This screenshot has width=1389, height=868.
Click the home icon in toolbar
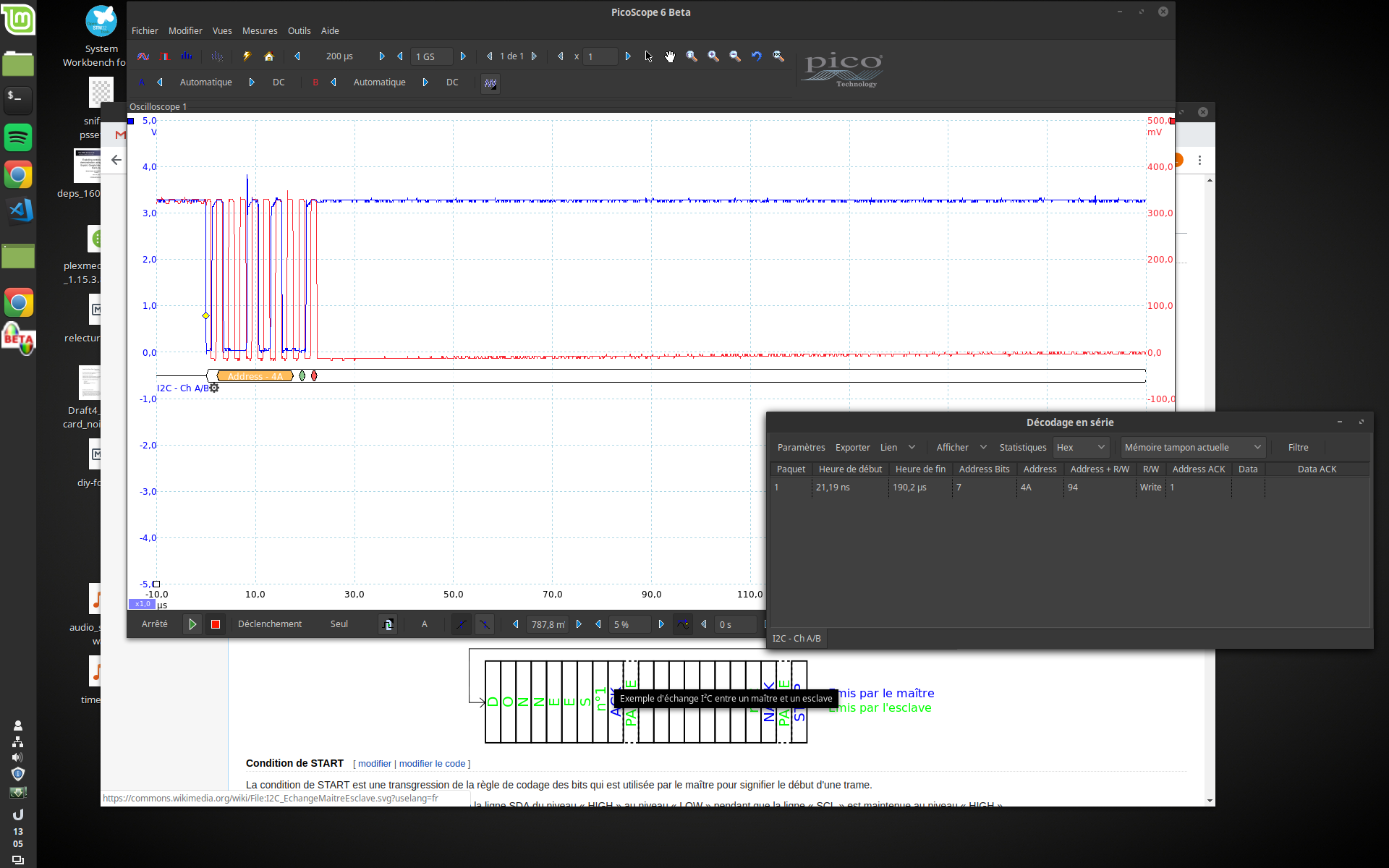268,56
